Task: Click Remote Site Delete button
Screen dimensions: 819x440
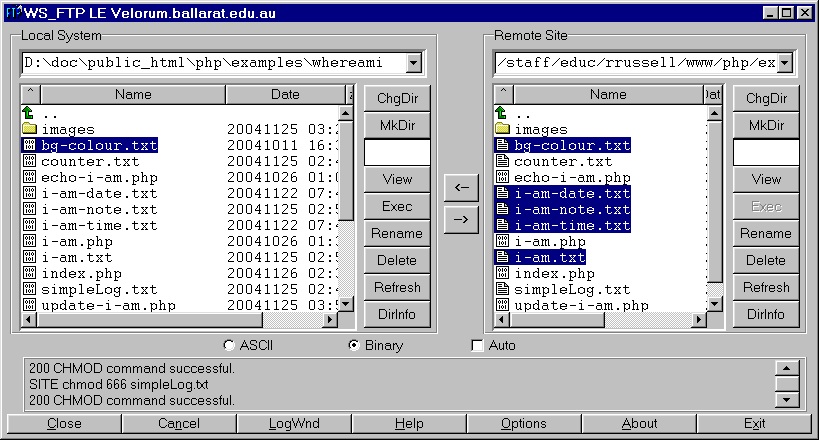Action: (766, 260)
